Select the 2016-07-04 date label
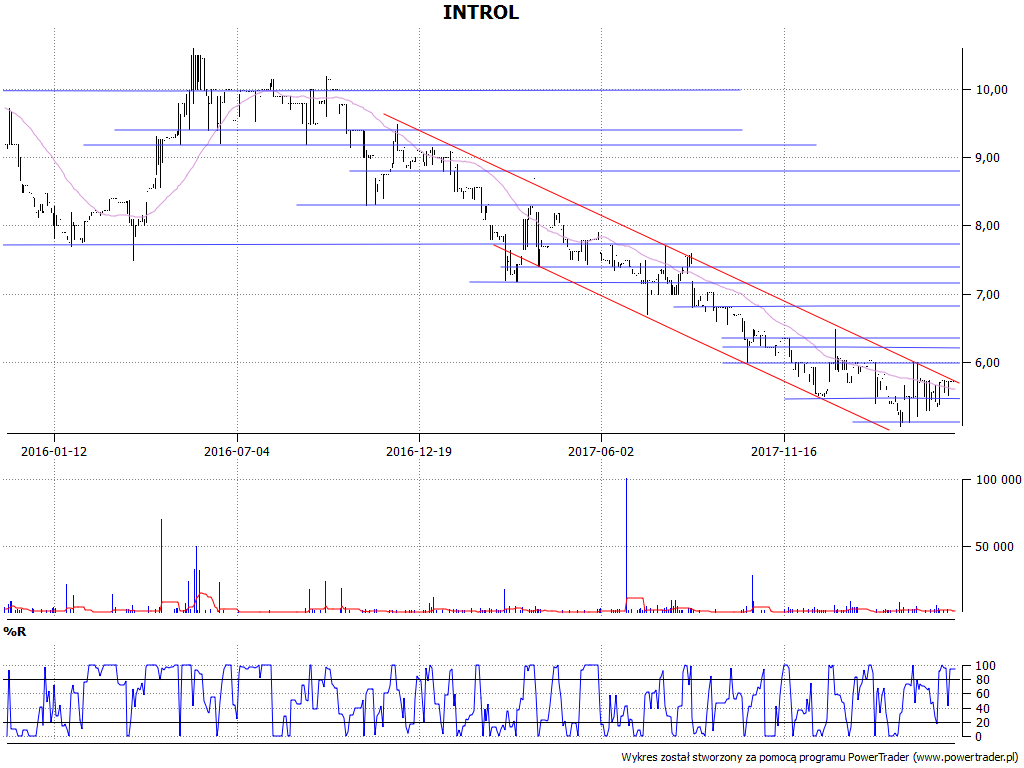The image size is (1024, 768). point(236,451)
